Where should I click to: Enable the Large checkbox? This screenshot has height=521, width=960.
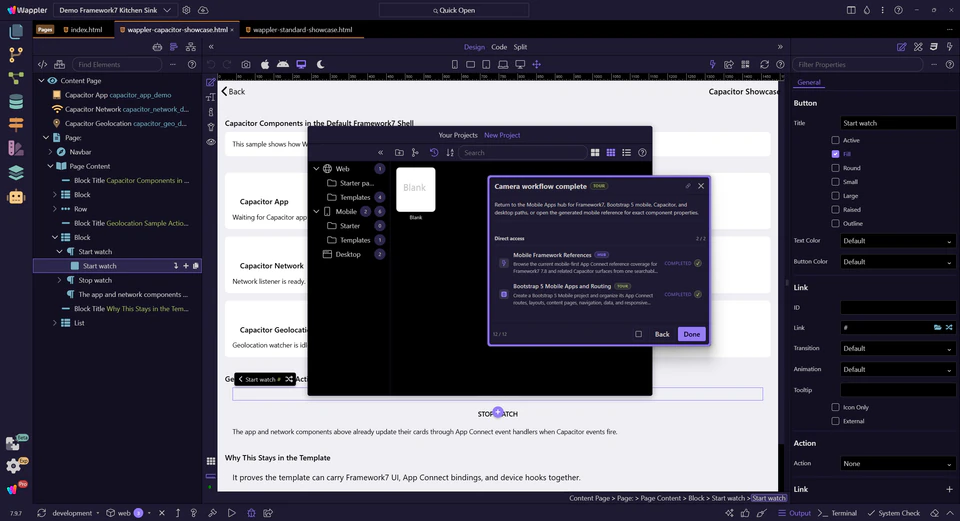(x=835, y=196)
